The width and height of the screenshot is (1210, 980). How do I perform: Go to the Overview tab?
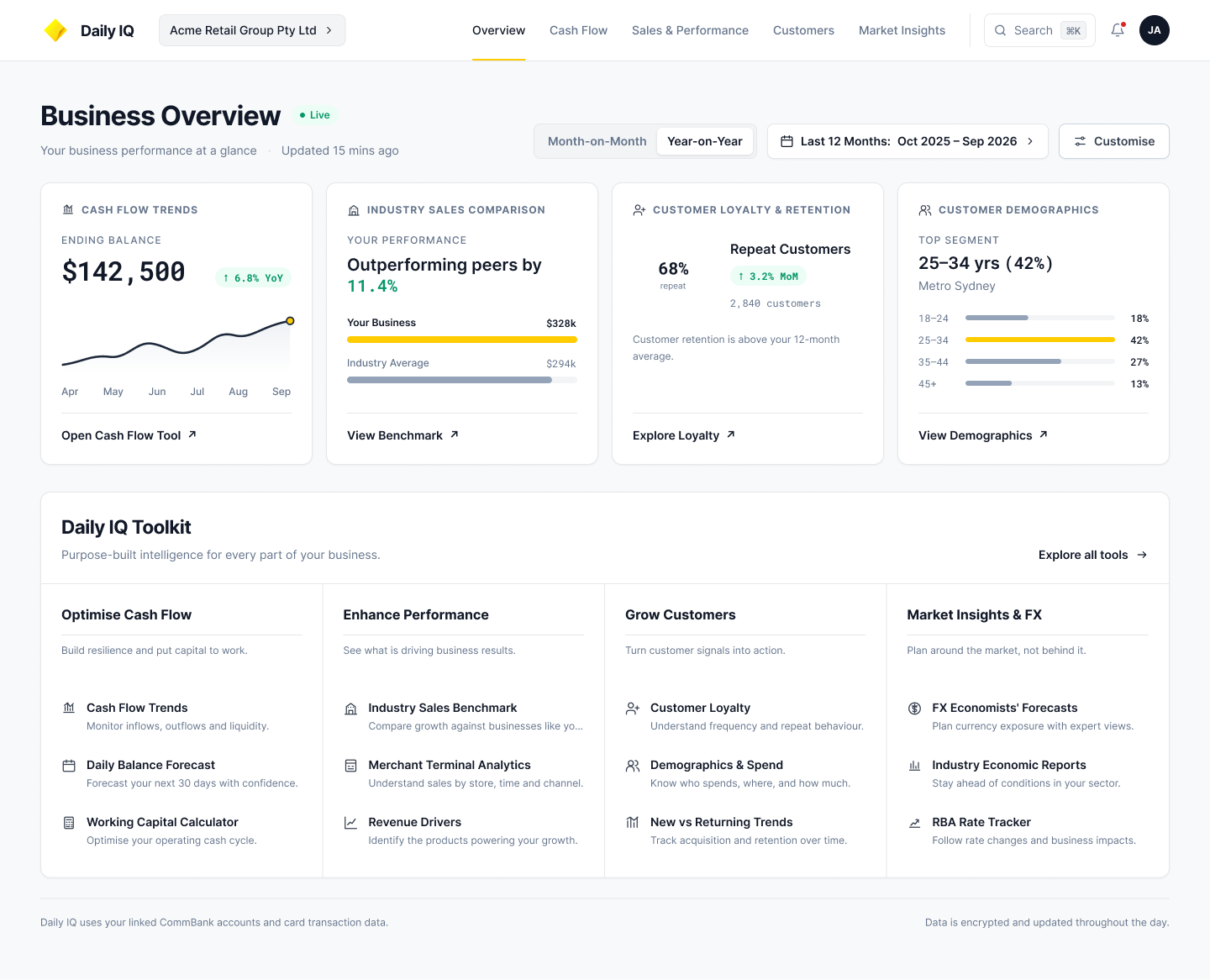point(498,30)
